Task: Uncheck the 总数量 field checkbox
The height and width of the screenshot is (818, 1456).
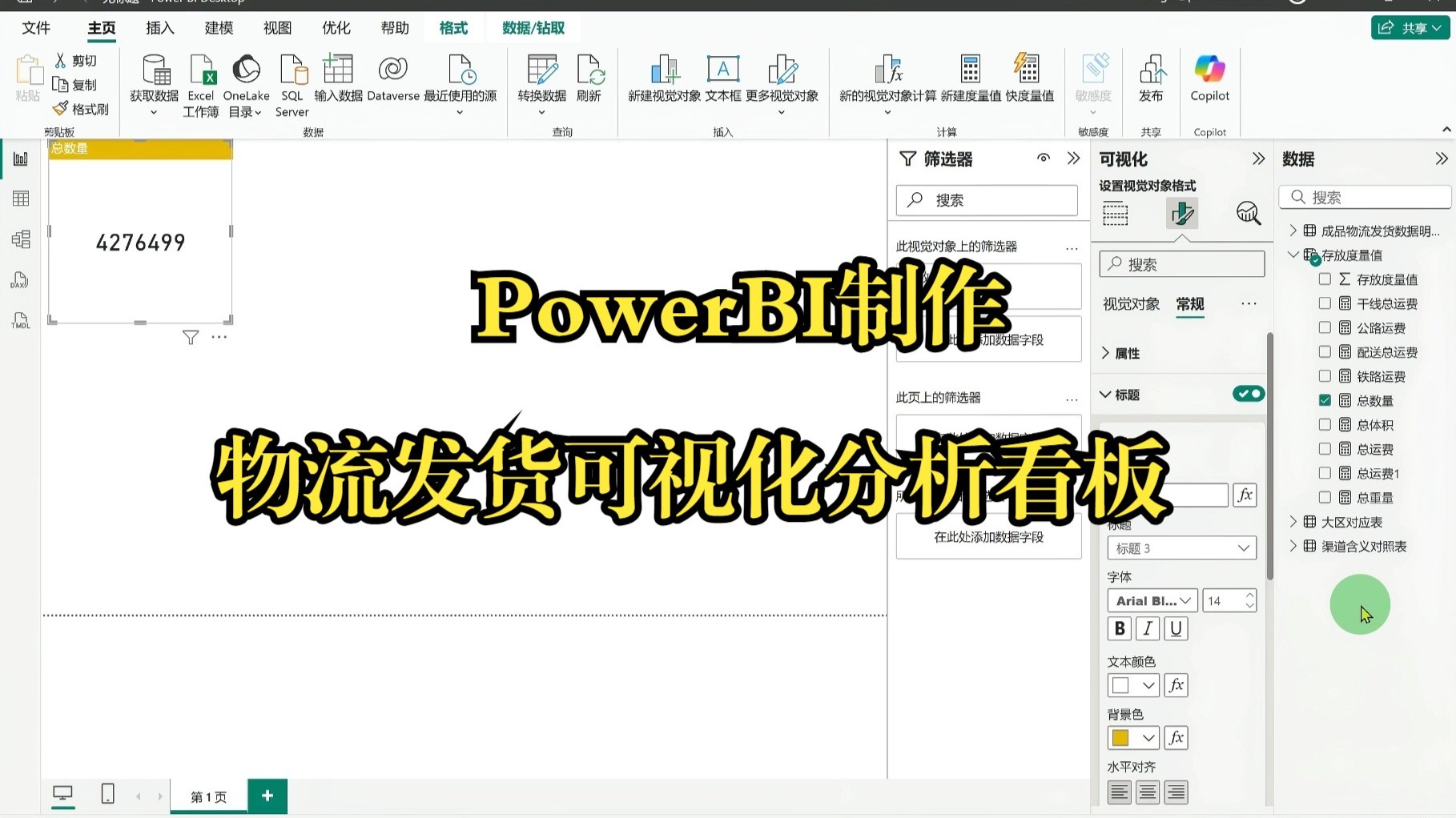Action: [x=1325, y=400]
